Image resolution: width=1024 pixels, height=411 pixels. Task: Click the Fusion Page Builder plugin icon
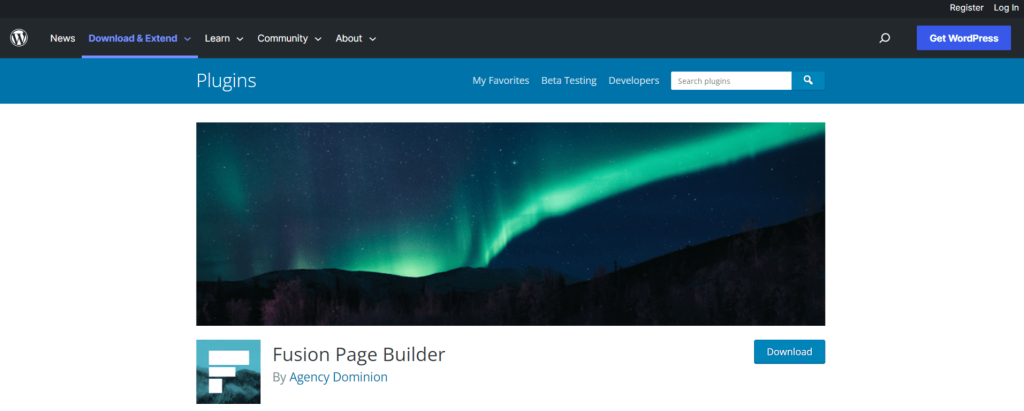pyautogui.click(x=229, y=372)
